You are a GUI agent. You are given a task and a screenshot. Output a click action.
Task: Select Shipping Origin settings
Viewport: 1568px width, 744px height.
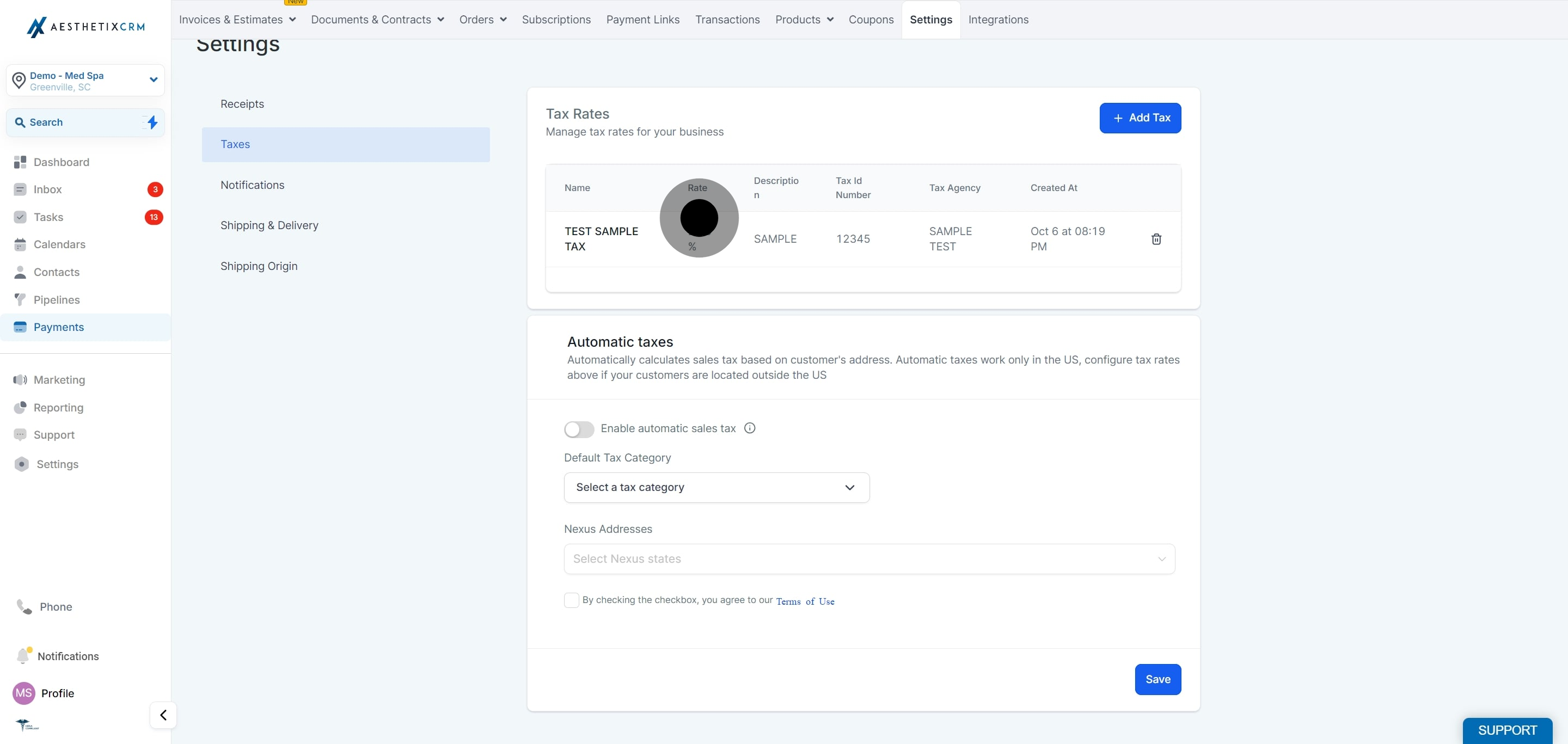click(346, 267)
